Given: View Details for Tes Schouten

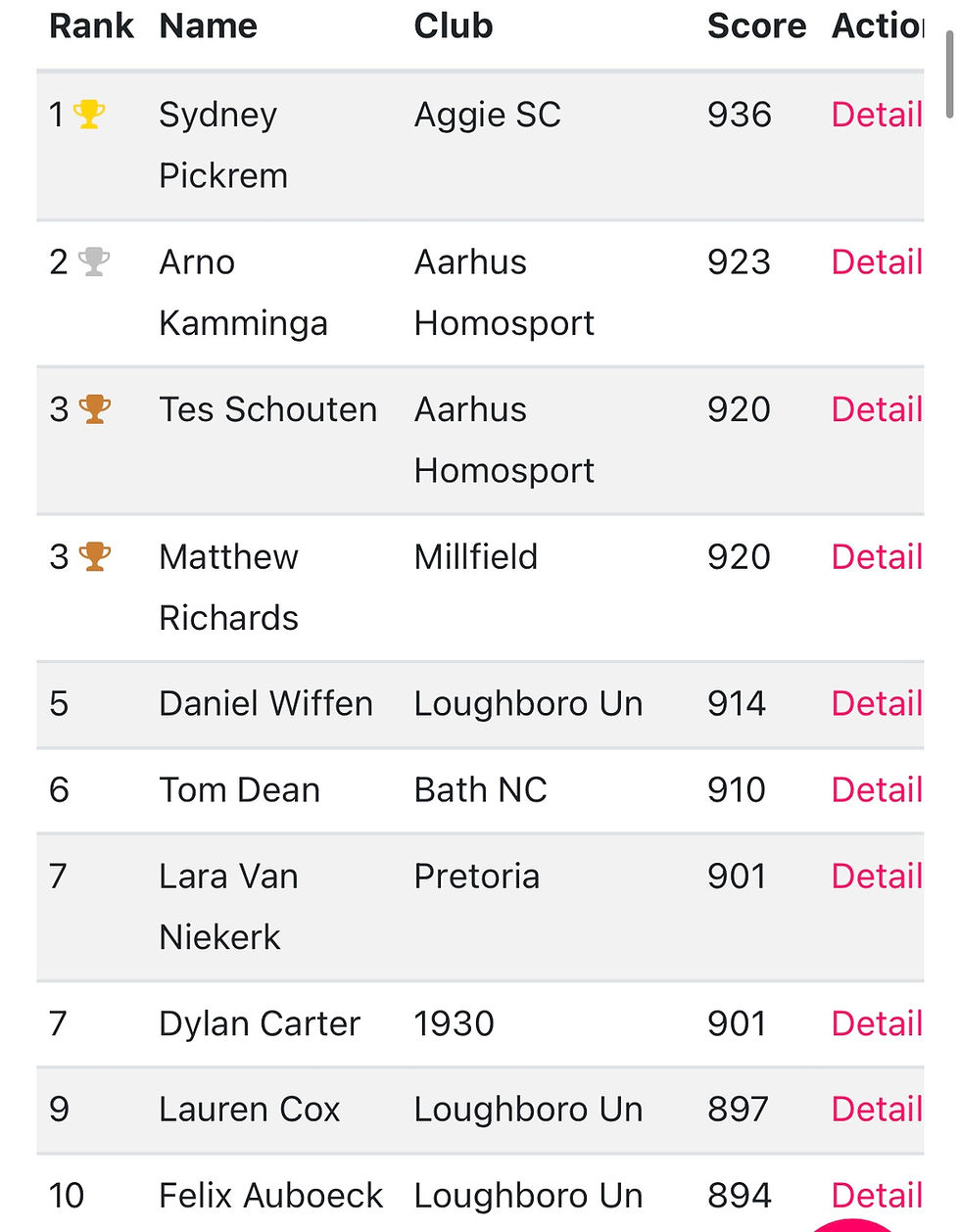Looking at the screenshot, I should pos(877,409).
